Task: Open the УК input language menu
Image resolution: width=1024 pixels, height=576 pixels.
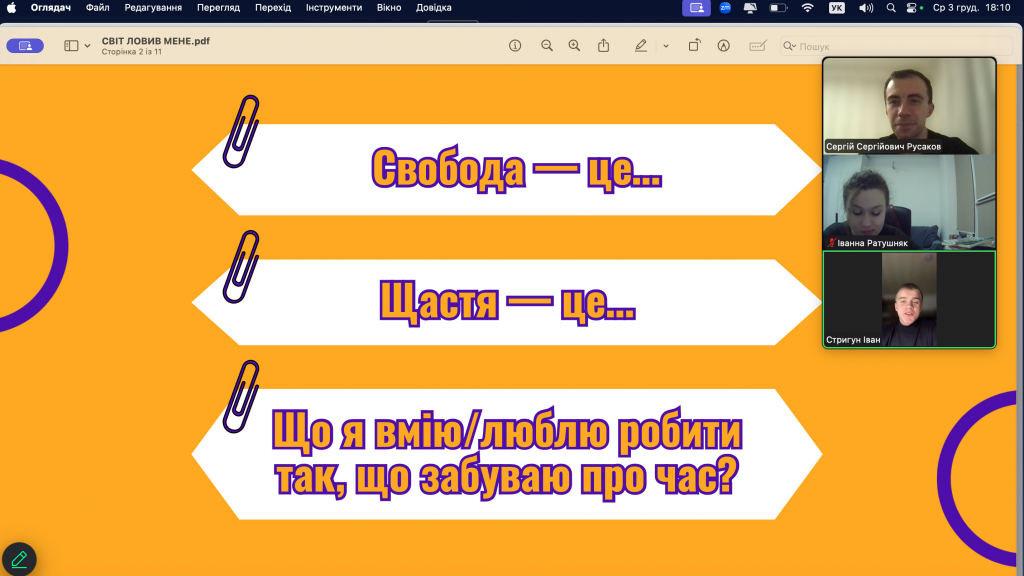Action: coord(836,8)
